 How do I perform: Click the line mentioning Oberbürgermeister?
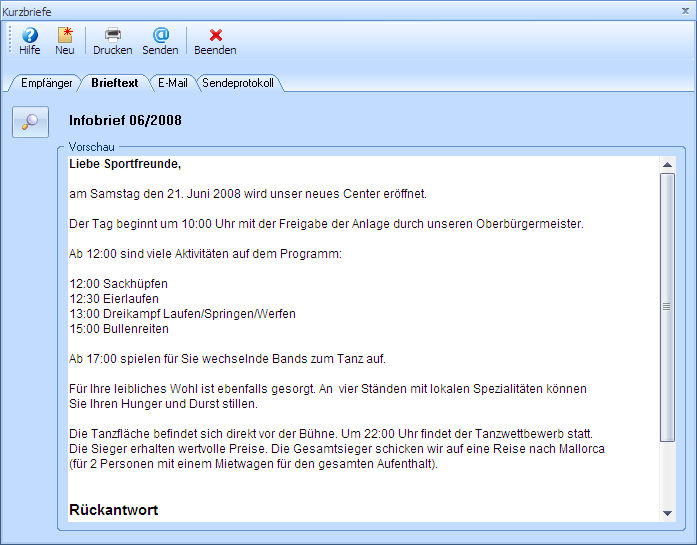point(326,224)
